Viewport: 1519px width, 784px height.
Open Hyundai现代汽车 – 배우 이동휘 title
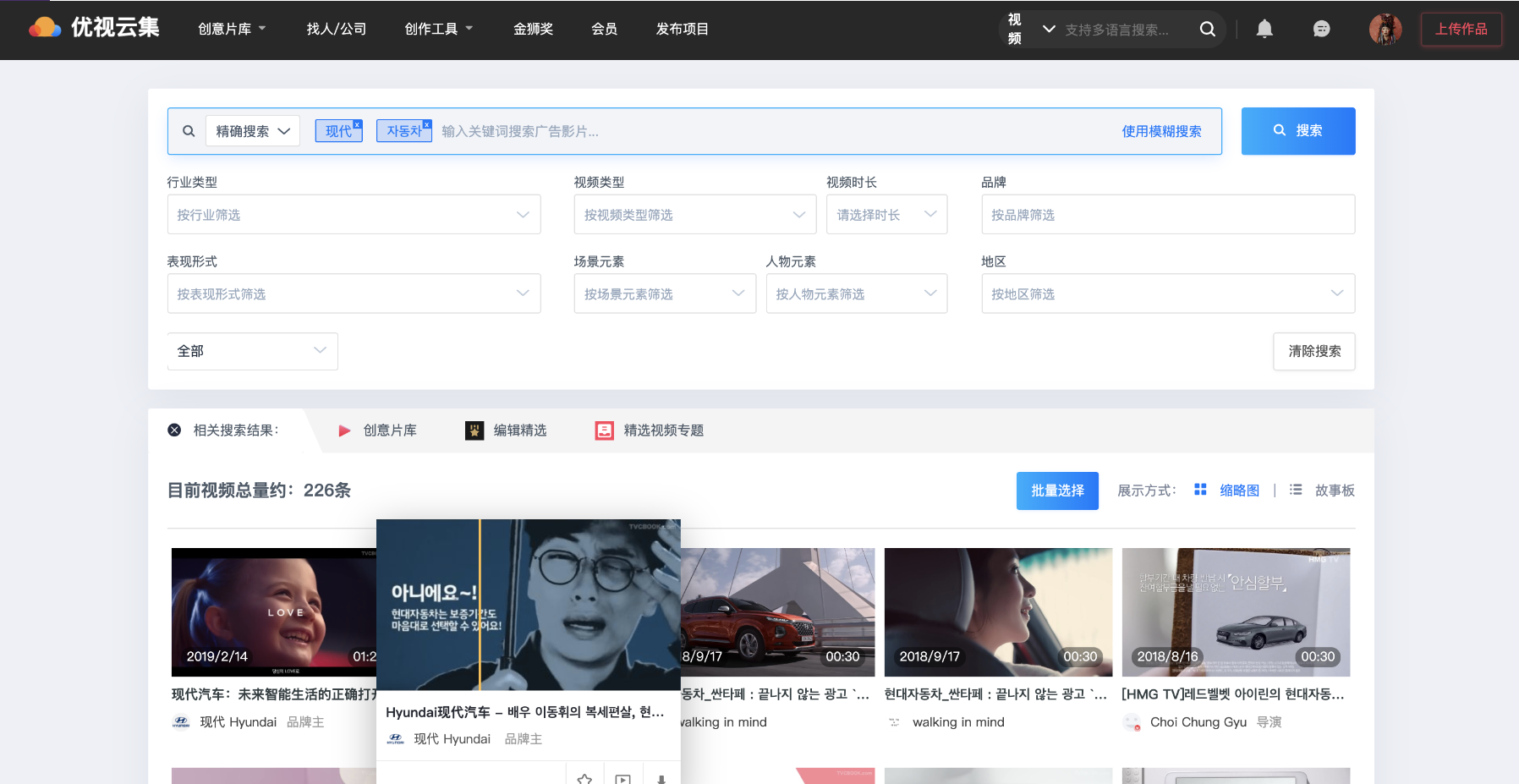tap(525, 712)
